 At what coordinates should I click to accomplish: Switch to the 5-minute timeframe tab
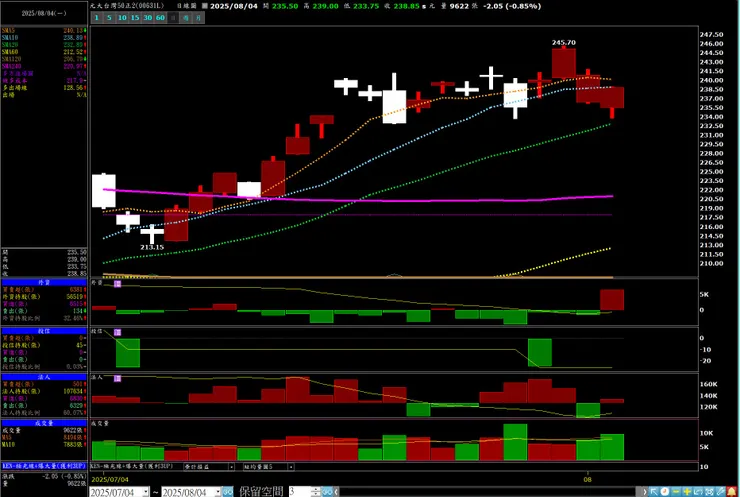(x=109, y=18)
